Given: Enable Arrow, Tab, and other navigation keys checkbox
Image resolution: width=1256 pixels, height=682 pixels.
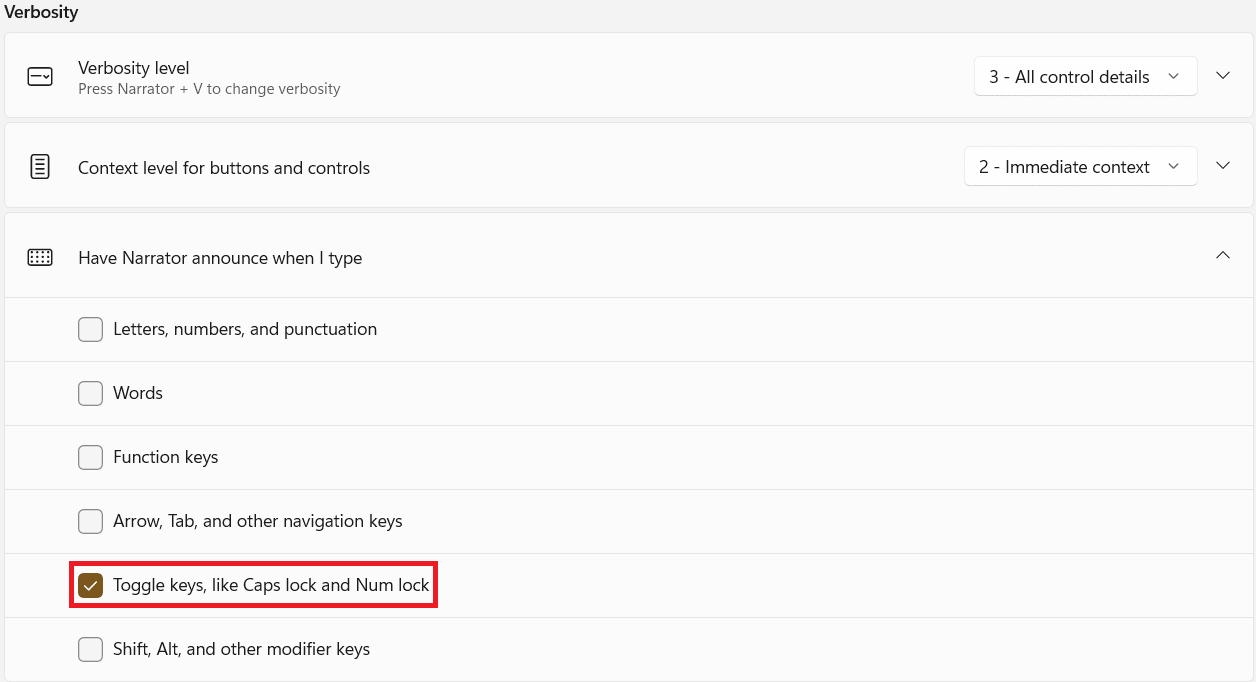Looking at the screenshot, I should pos(91,521).
